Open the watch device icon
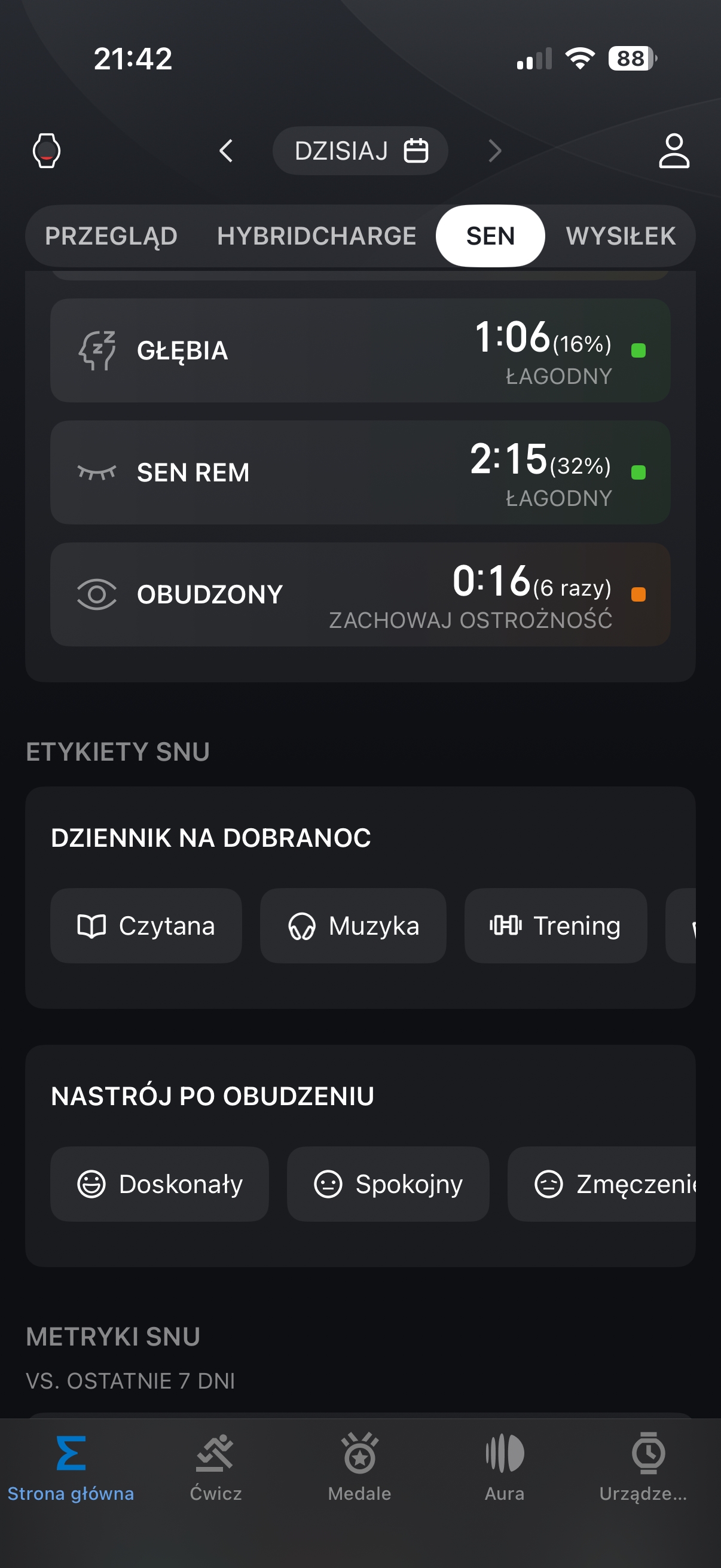Screen dimensions: 721x1568 (x=46, y=150)
